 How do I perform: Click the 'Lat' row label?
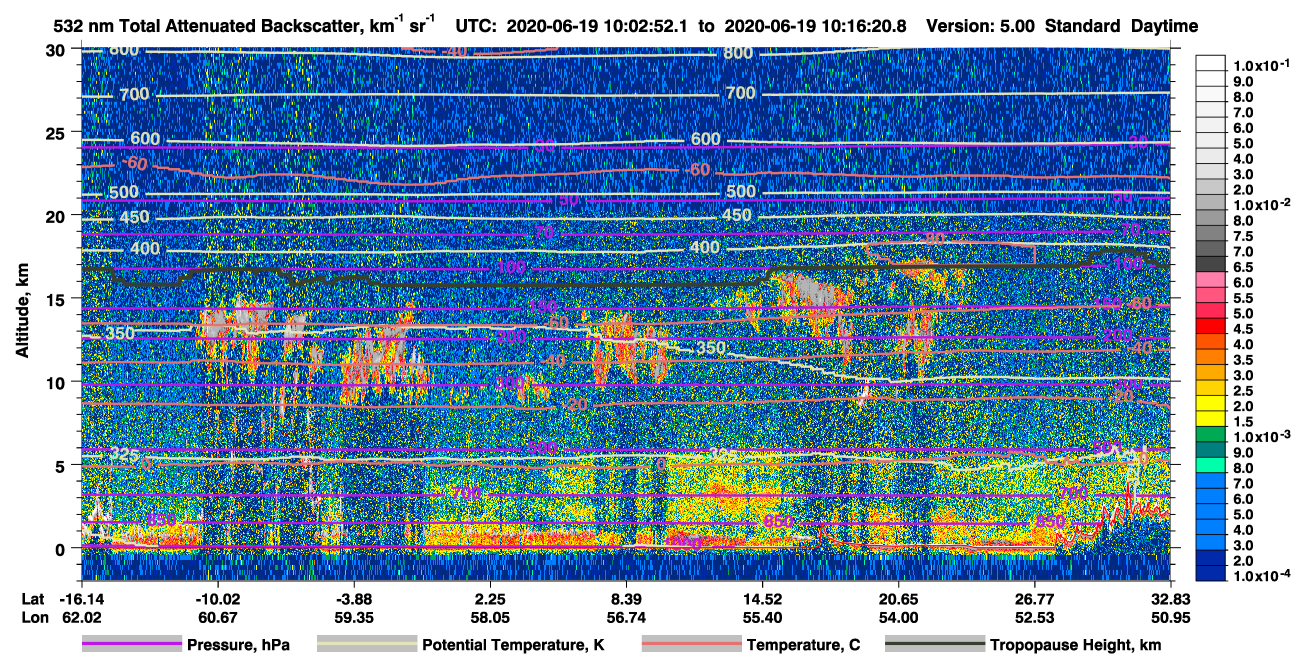tap(32, 598)
